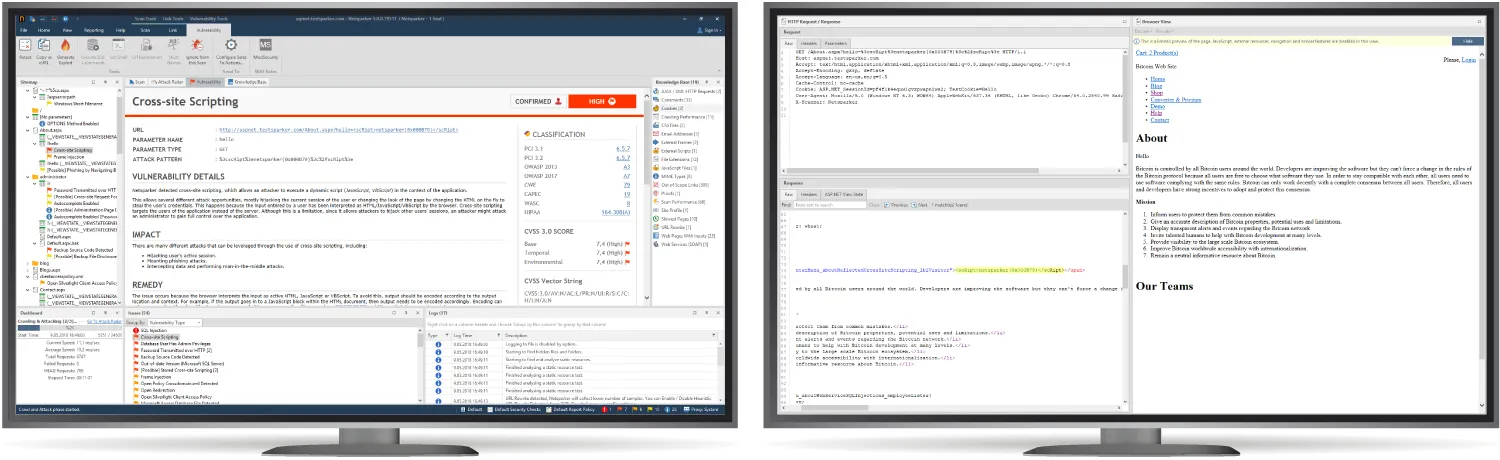Click the Short Names ribbon icon
The image size is (1500, 460).
[x=173, y=49]
